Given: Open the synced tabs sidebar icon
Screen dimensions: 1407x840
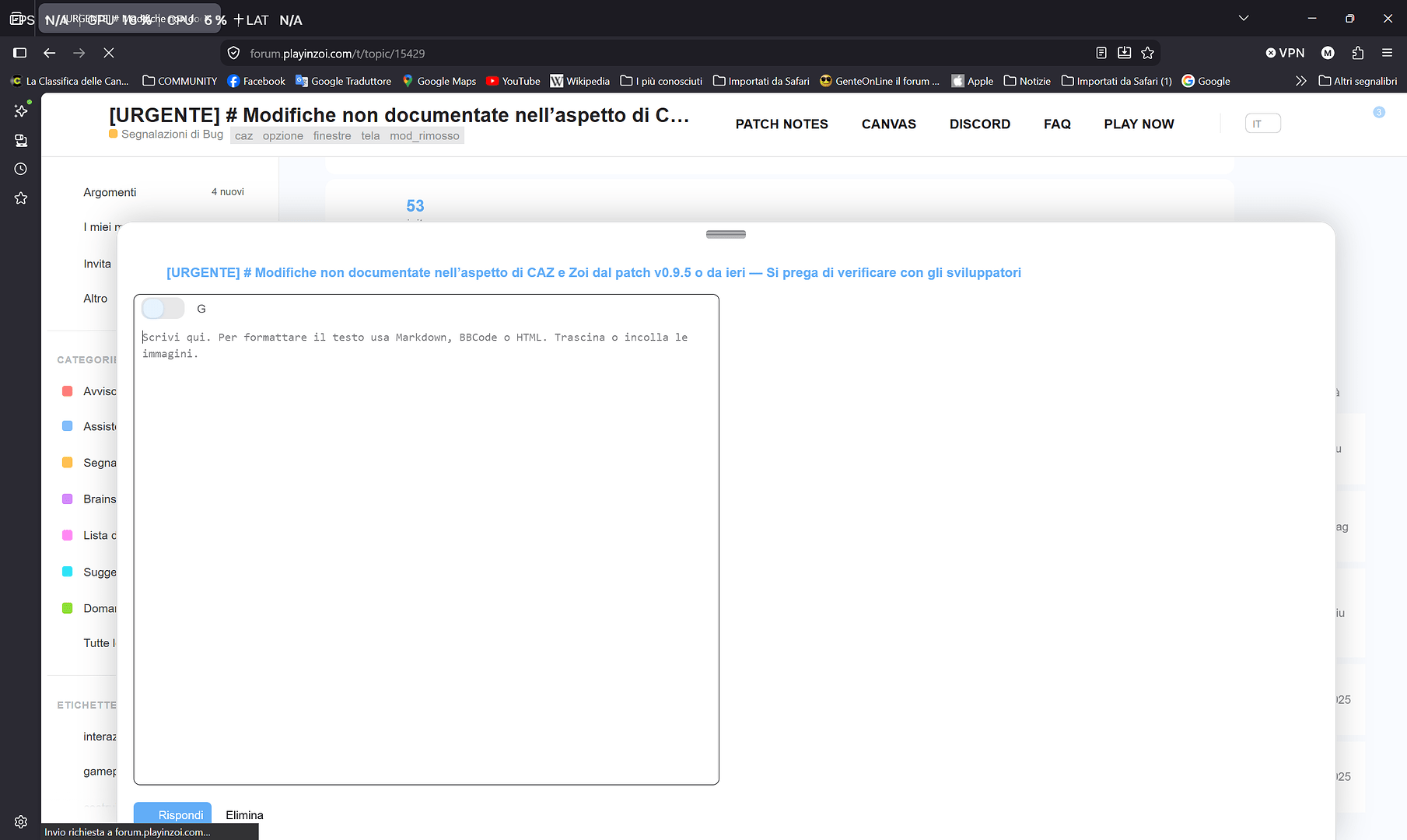Looking at the screenshot, I should 21,140.
